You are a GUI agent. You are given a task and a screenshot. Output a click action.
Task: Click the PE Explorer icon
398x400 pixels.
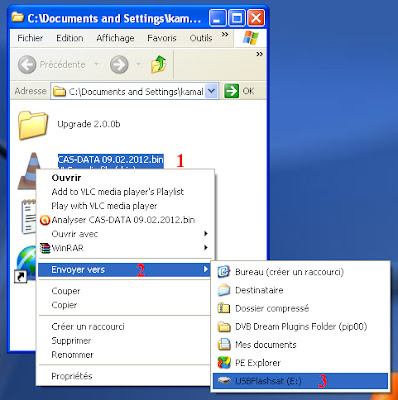pos(224,362)
